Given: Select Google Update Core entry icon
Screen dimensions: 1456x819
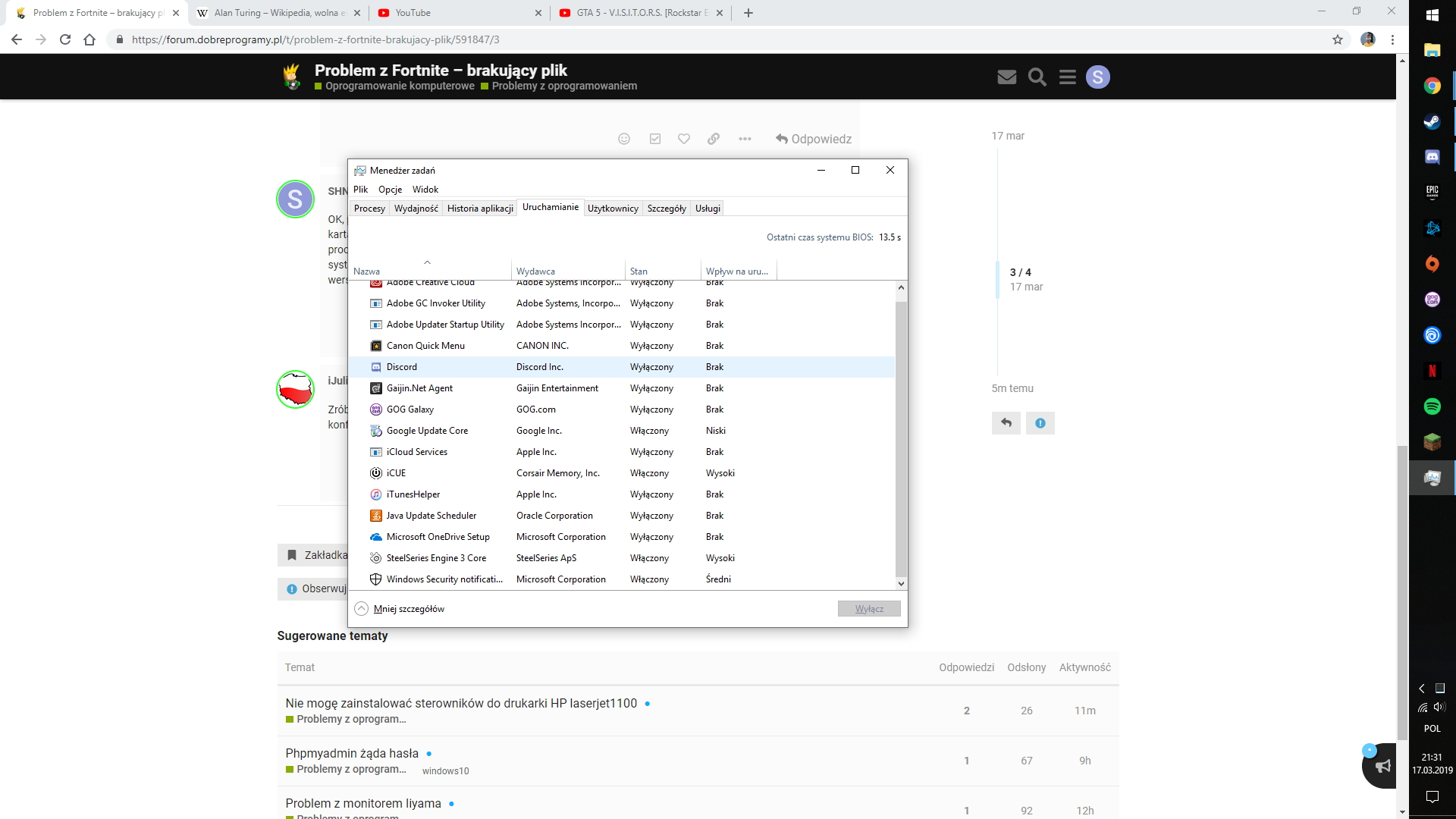Looking at the screenshot, I should pos(375,431).
